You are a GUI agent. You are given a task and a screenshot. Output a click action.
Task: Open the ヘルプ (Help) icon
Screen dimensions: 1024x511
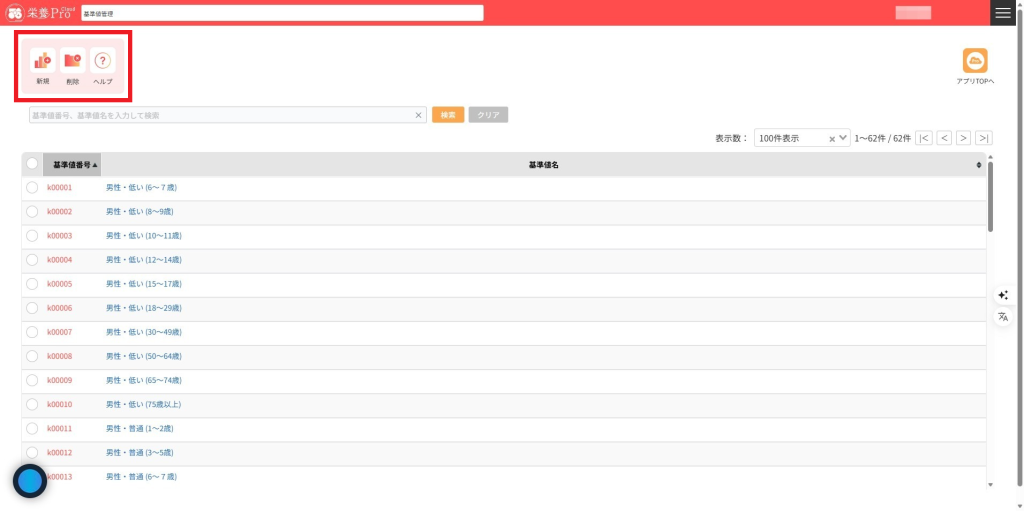[x=103, y=62]
